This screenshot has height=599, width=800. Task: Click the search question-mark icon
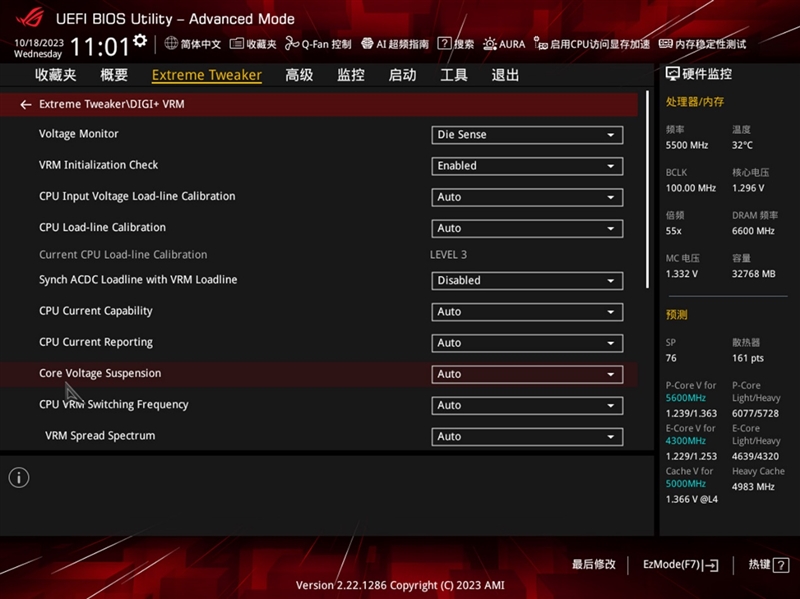444,43
